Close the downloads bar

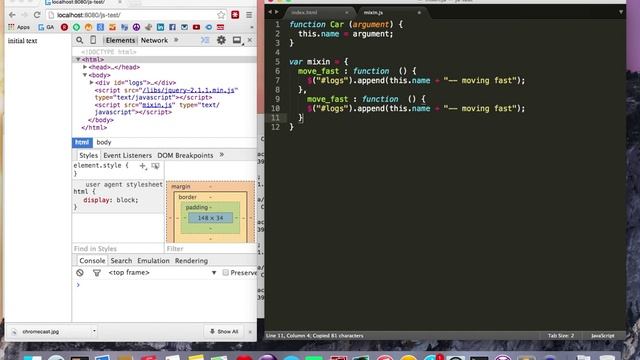250,332
